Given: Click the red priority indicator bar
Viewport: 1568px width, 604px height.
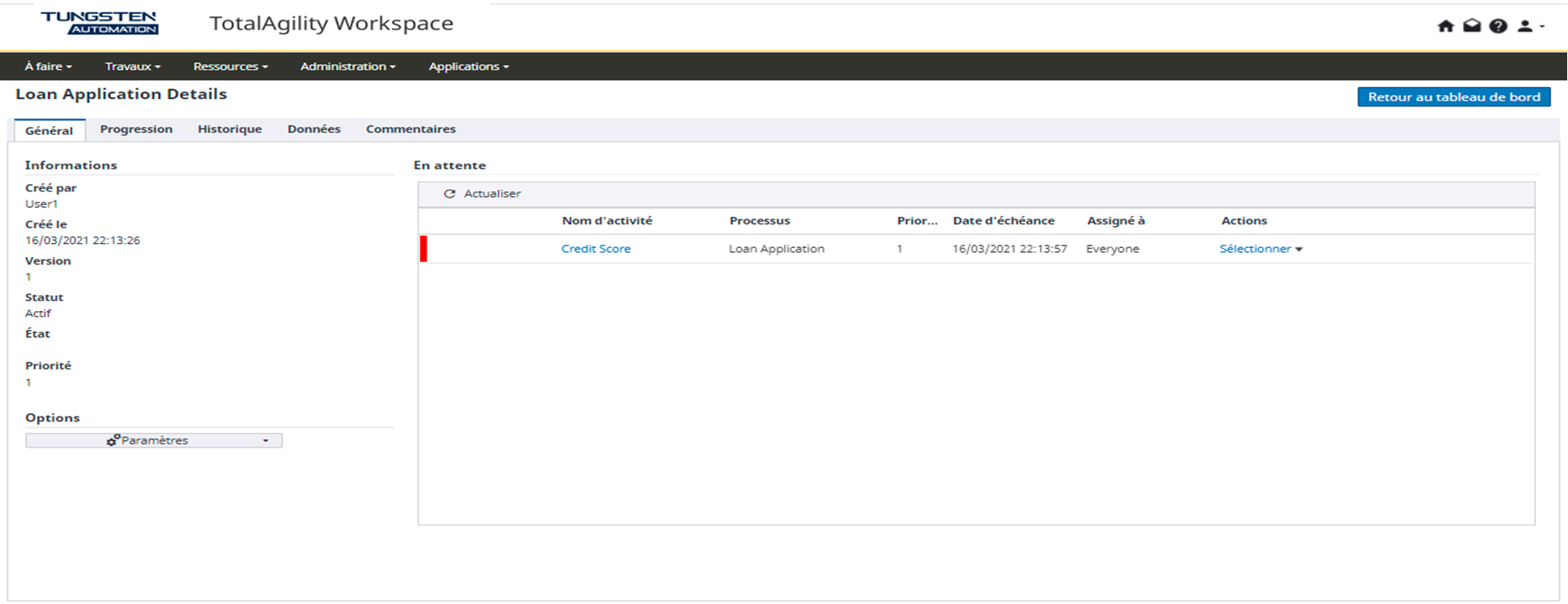Looking at the screenshot, I should click(x=423, y=249).
